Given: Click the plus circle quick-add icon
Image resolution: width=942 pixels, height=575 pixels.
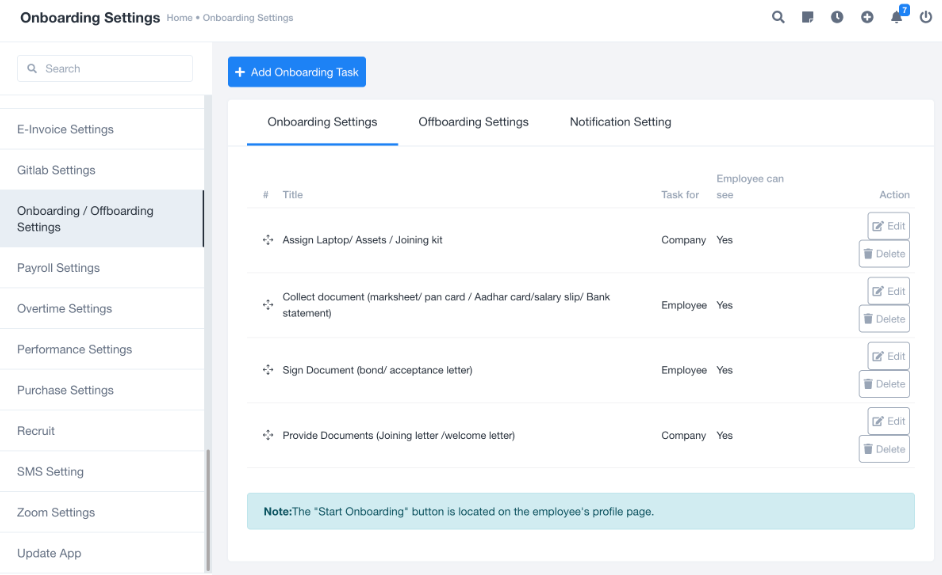Looking at the screenshot, I should 867,17.
